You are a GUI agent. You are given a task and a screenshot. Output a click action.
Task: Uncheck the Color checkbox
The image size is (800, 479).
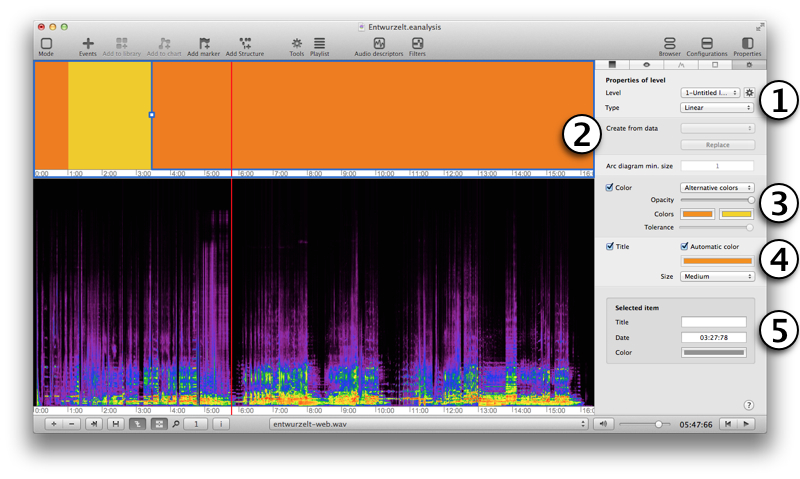click(609, 187)
